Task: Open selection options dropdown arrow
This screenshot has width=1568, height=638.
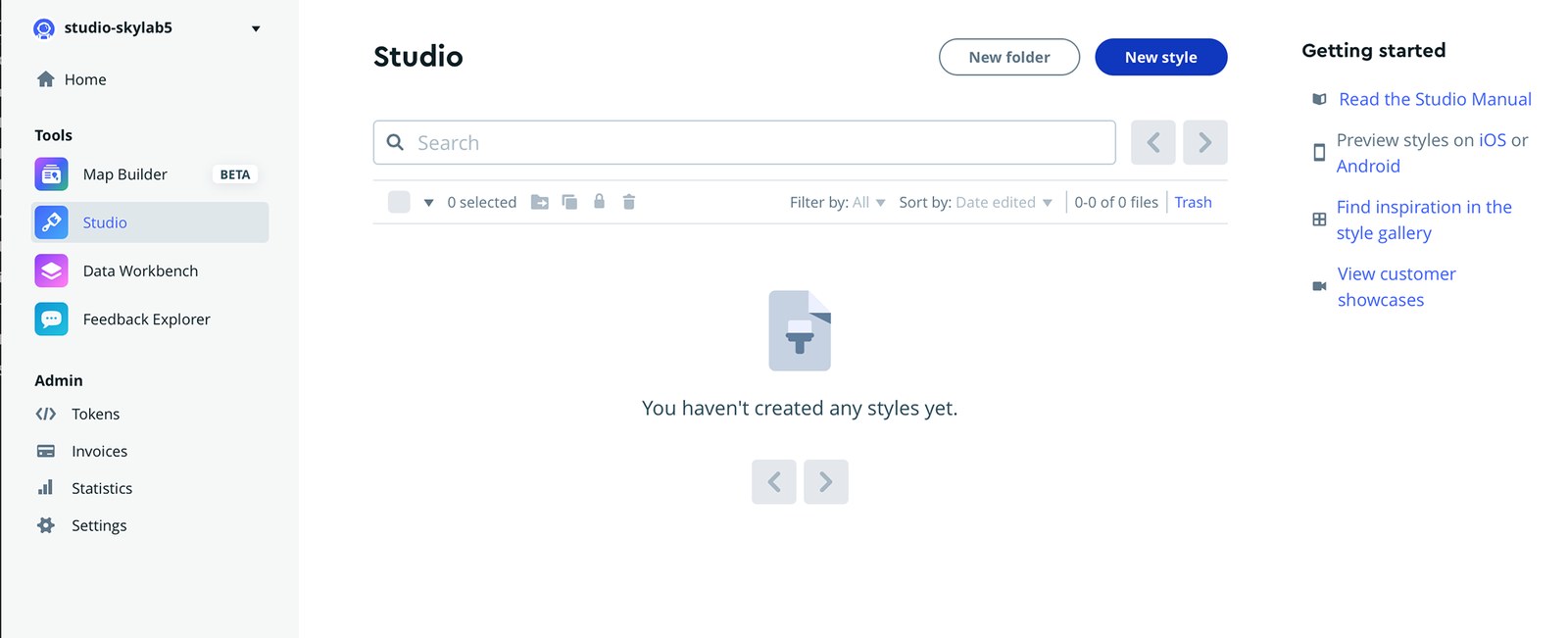Action: click(x=428, y=203)
